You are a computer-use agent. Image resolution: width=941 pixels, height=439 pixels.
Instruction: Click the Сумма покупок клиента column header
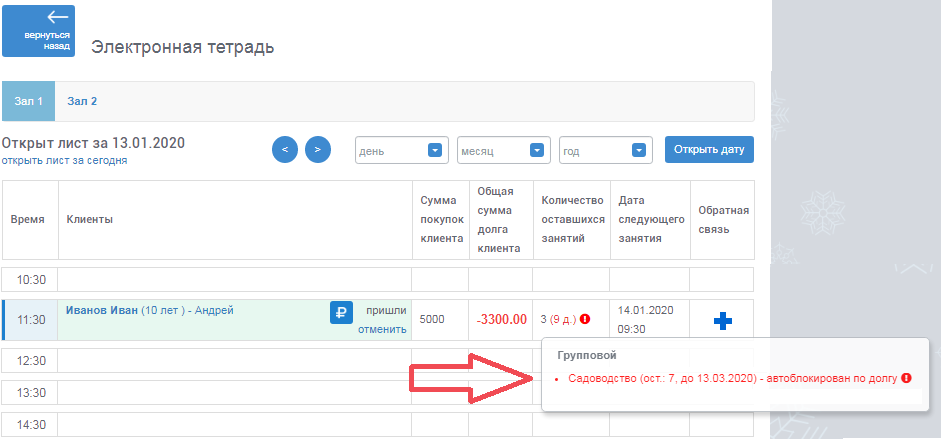(442, 220)
